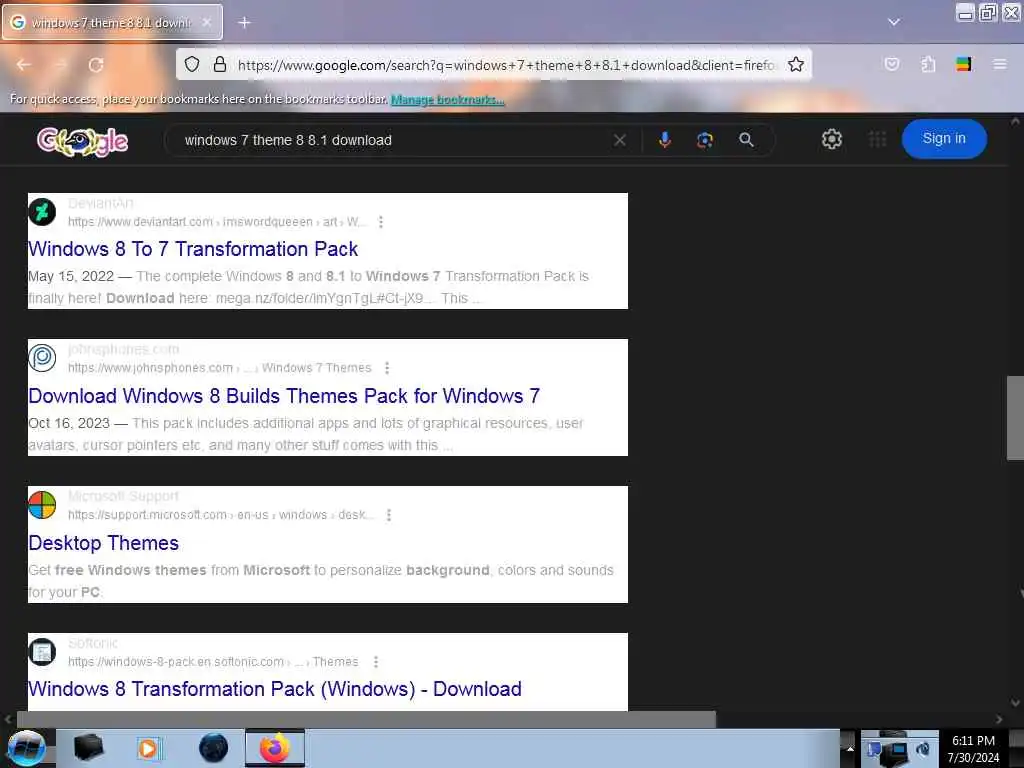This screenshot has height=768, width=1024.
Task: Click the Firefox taskbar button
Action: [275, 748]
